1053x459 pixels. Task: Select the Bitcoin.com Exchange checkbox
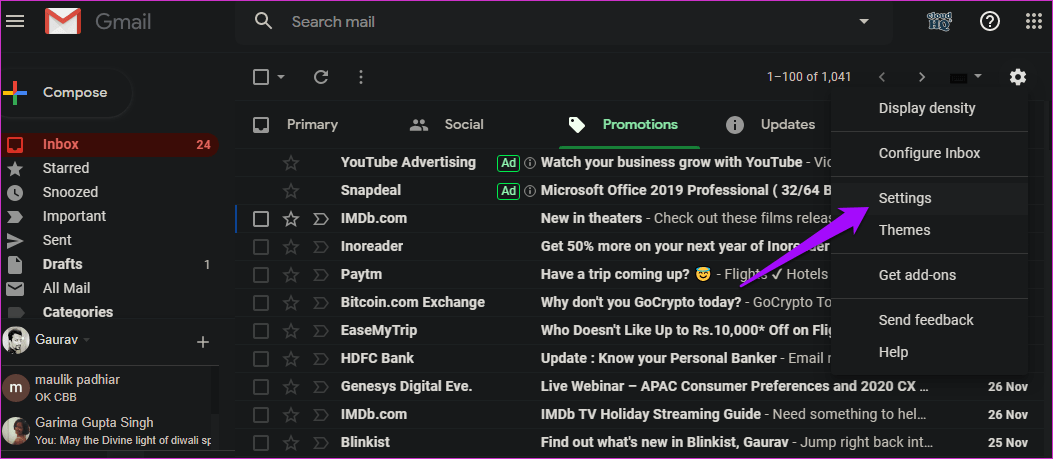pos(261,302)
